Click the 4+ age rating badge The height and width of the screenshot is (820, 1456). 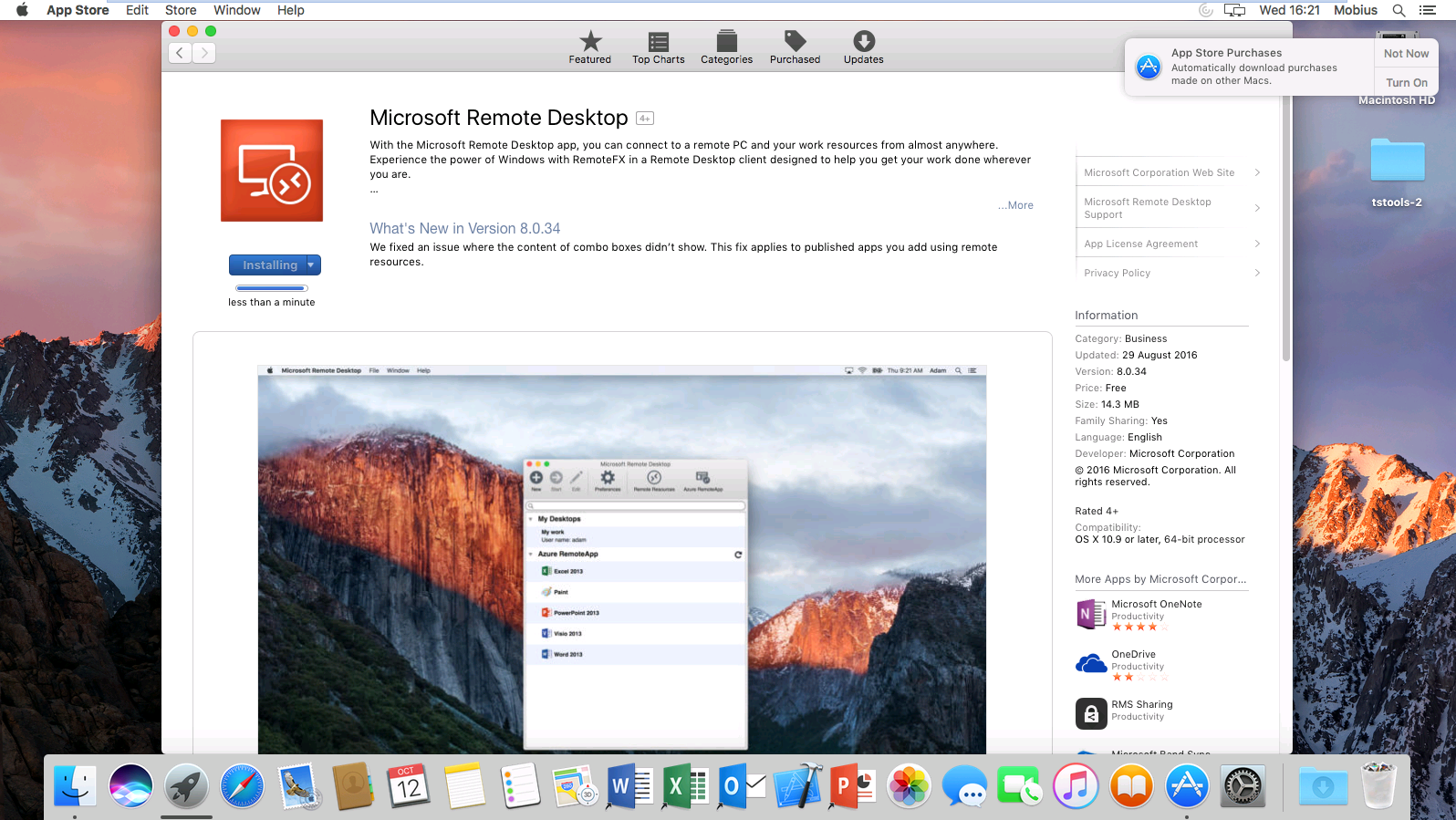pyautogui.click(x=645, y=119)
